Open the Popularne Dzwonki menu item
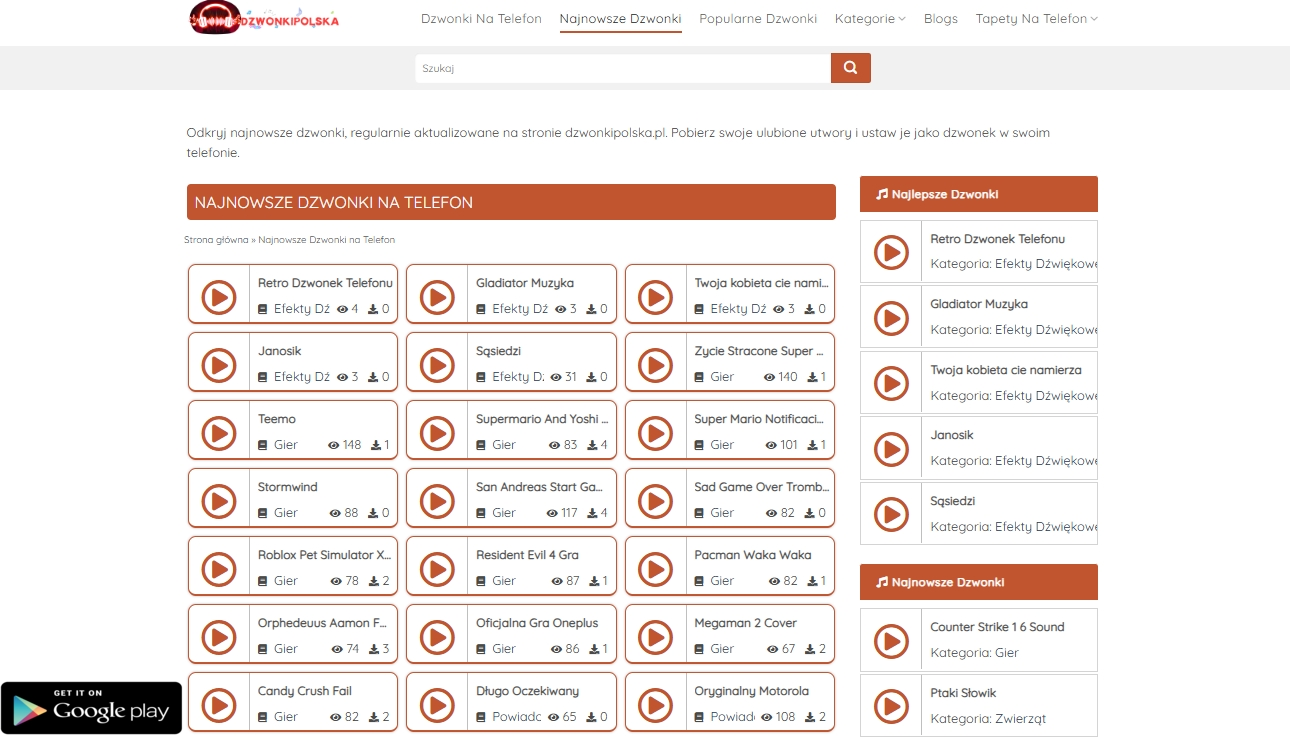The width and height of the screenshot is (1290, 737). pos(758,19)
